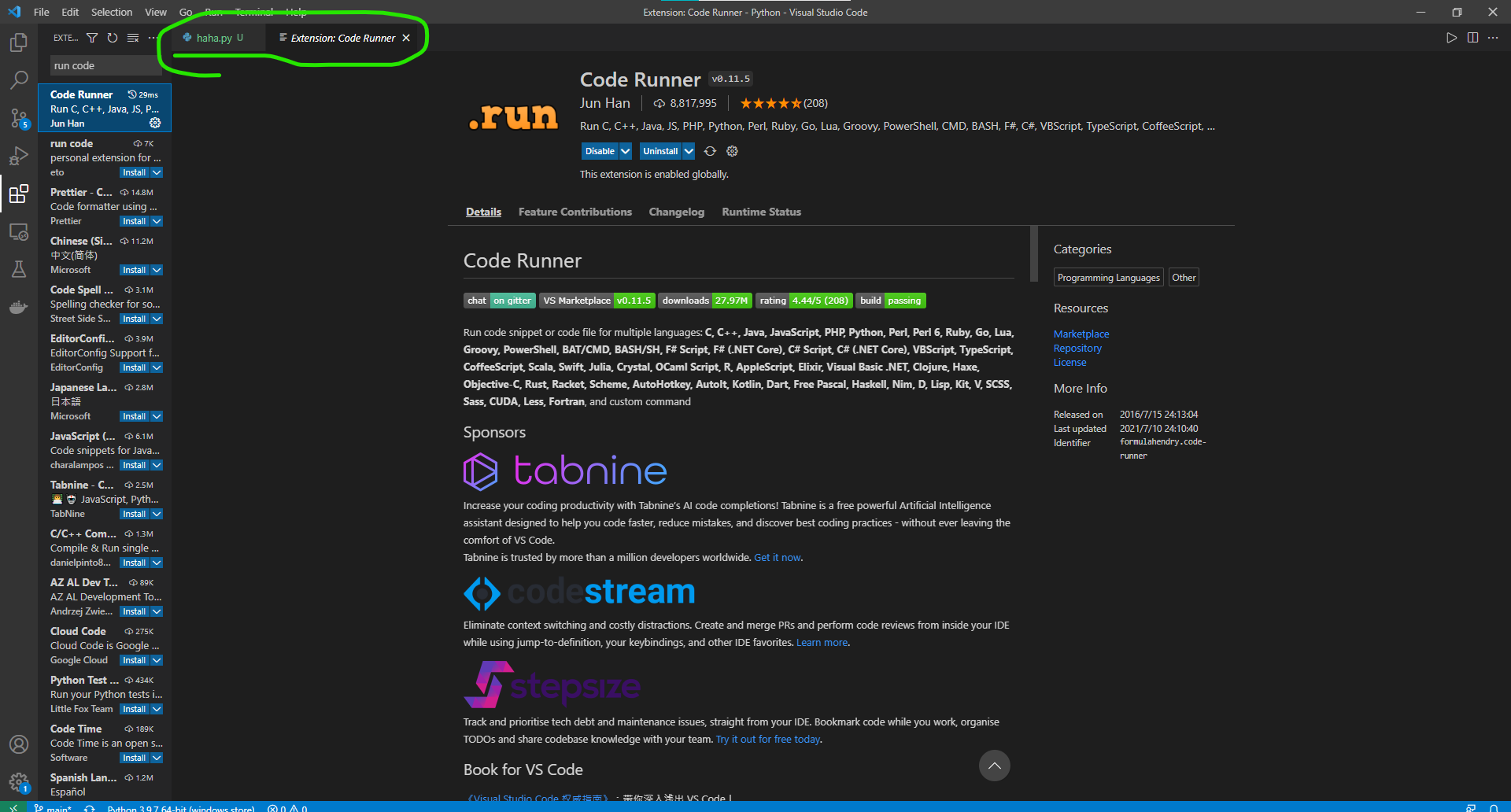Run the file with the play icon
1511x812 pixels.
(x=1451, y=38)
